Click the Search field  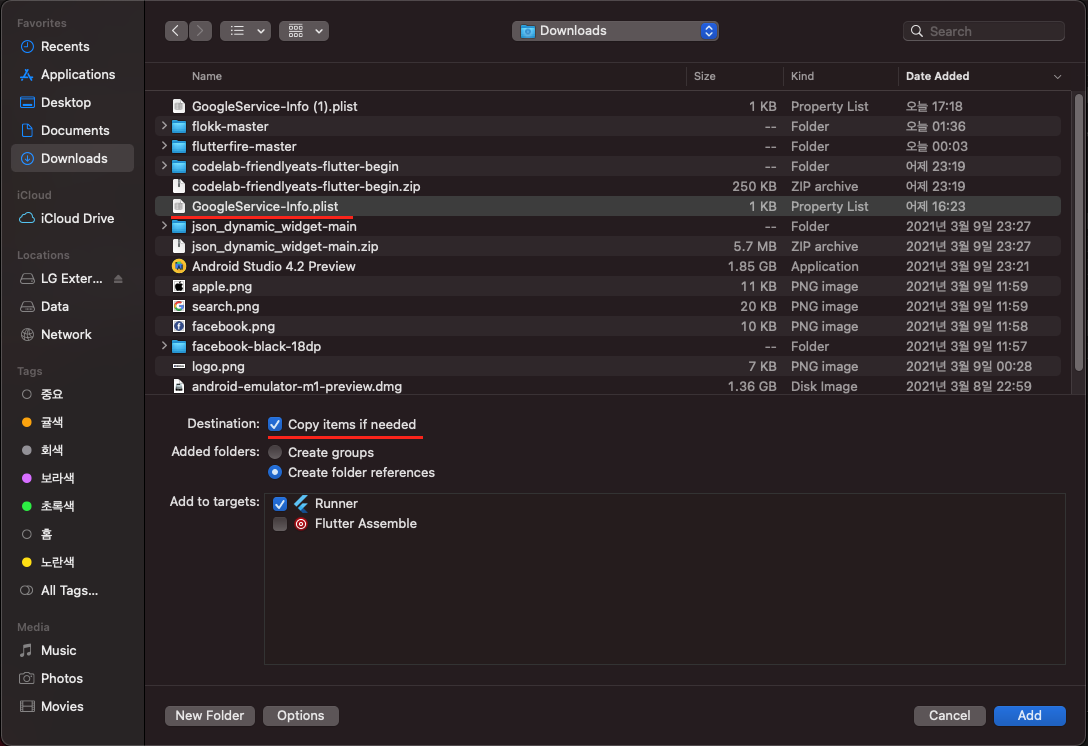pyautogui.click(x=983, y=31)
